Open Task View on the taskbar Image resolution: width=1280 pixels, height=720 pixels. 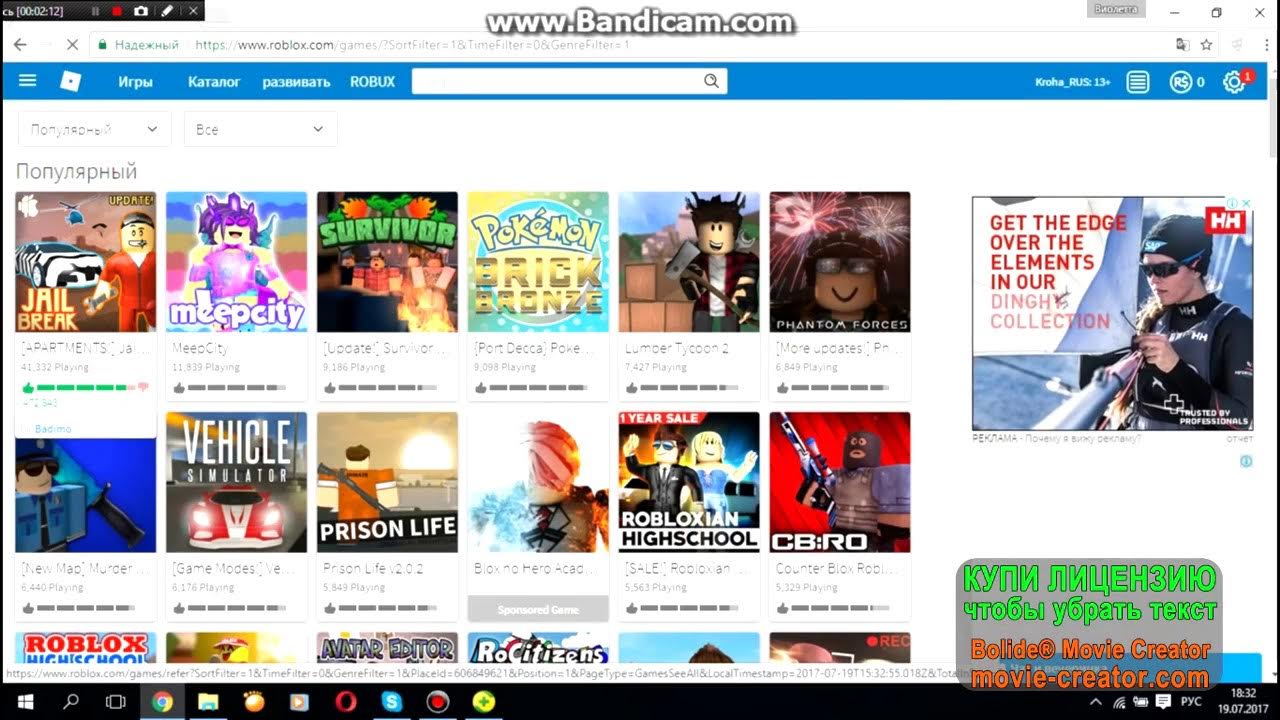pos(116,702)
